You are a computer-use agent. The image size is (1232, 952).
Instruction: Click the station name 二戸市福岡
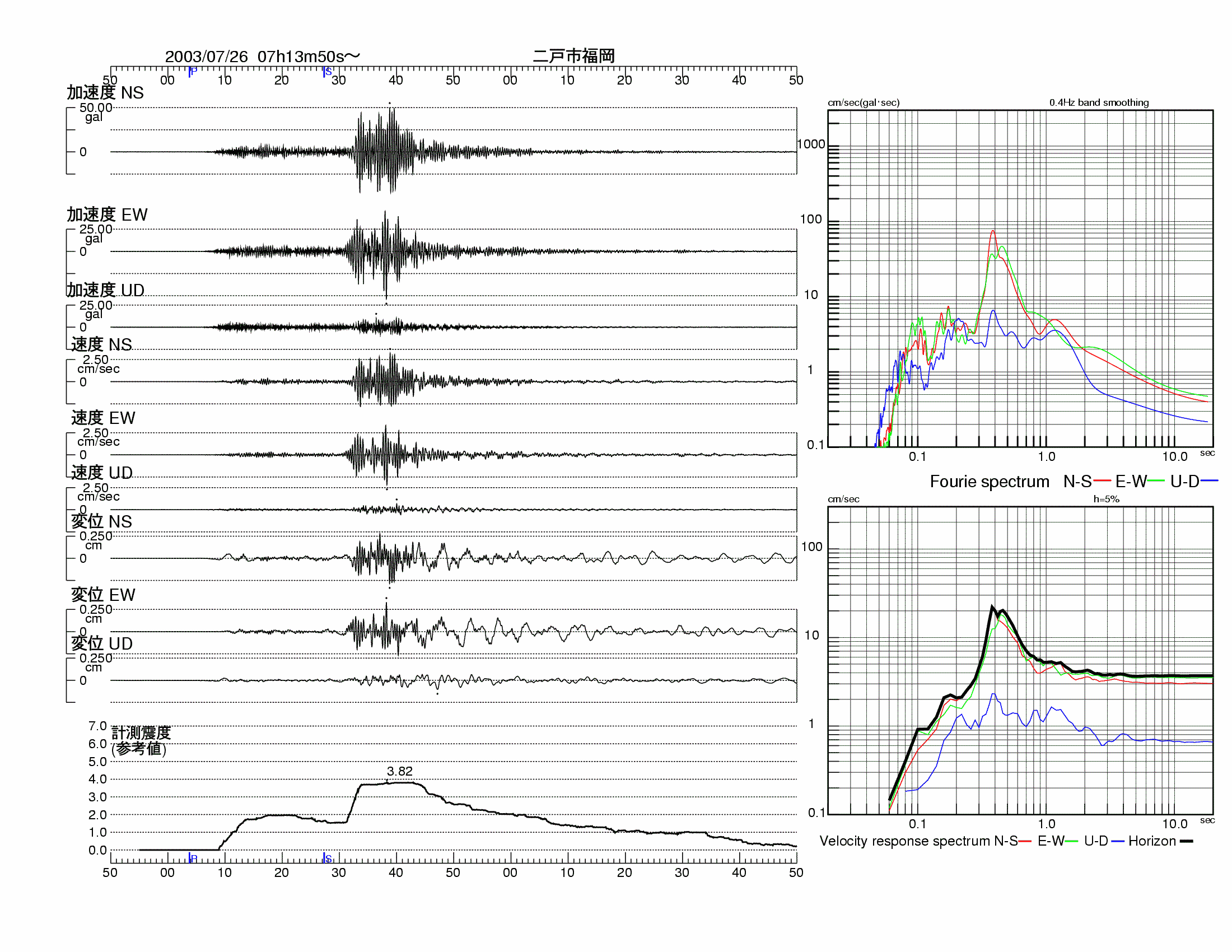click(573, 56)
